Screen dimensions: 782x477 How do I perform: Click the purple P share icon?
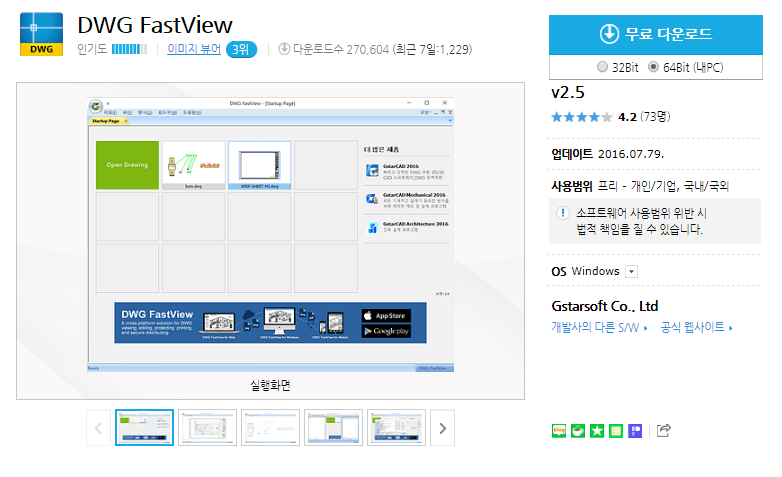click(635, 431)
